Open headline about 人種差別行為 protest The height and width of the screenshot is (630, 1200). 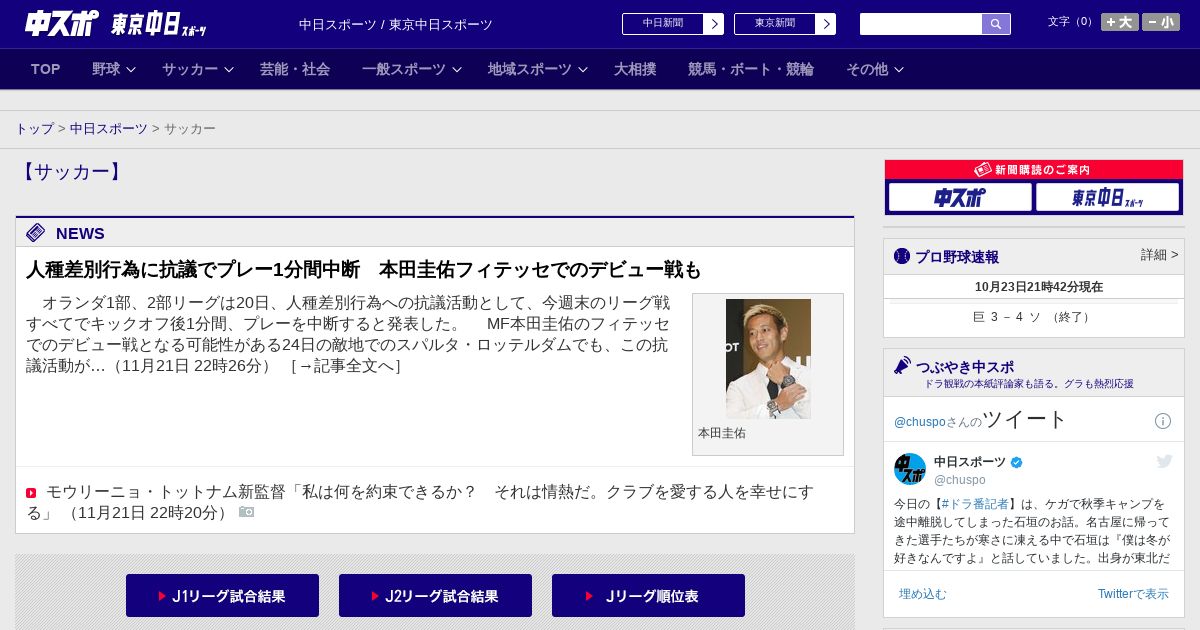[364, 270]
